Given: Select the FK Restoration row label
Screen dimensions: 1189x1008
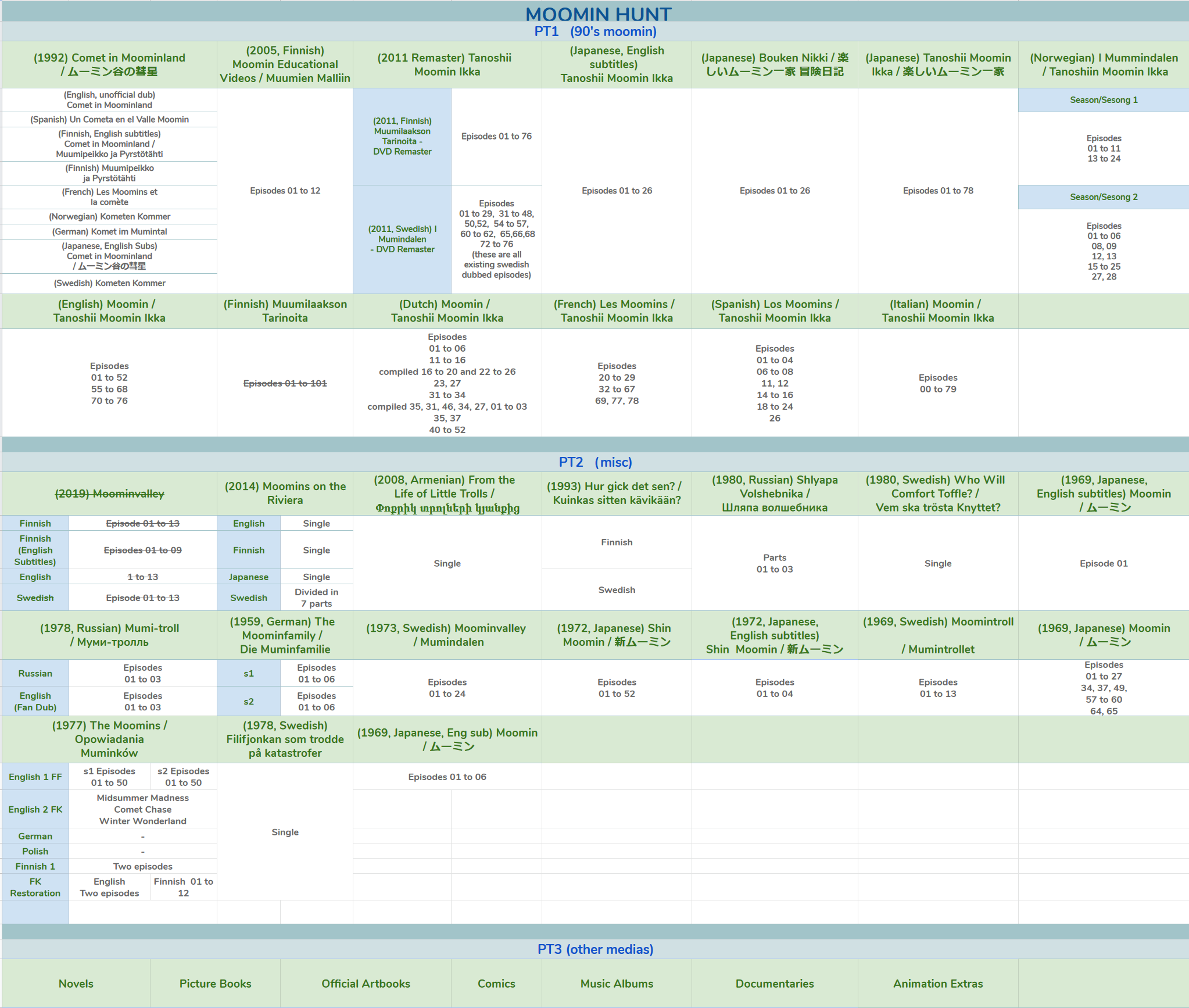Looking at the screenshot, I should [x=35, y=887].
